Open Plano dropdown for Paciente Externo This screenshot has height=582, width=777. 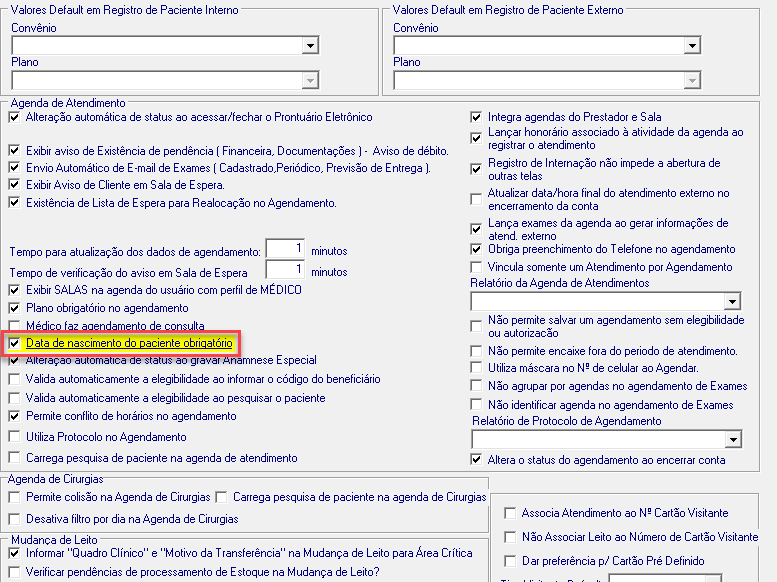(692, 80)
